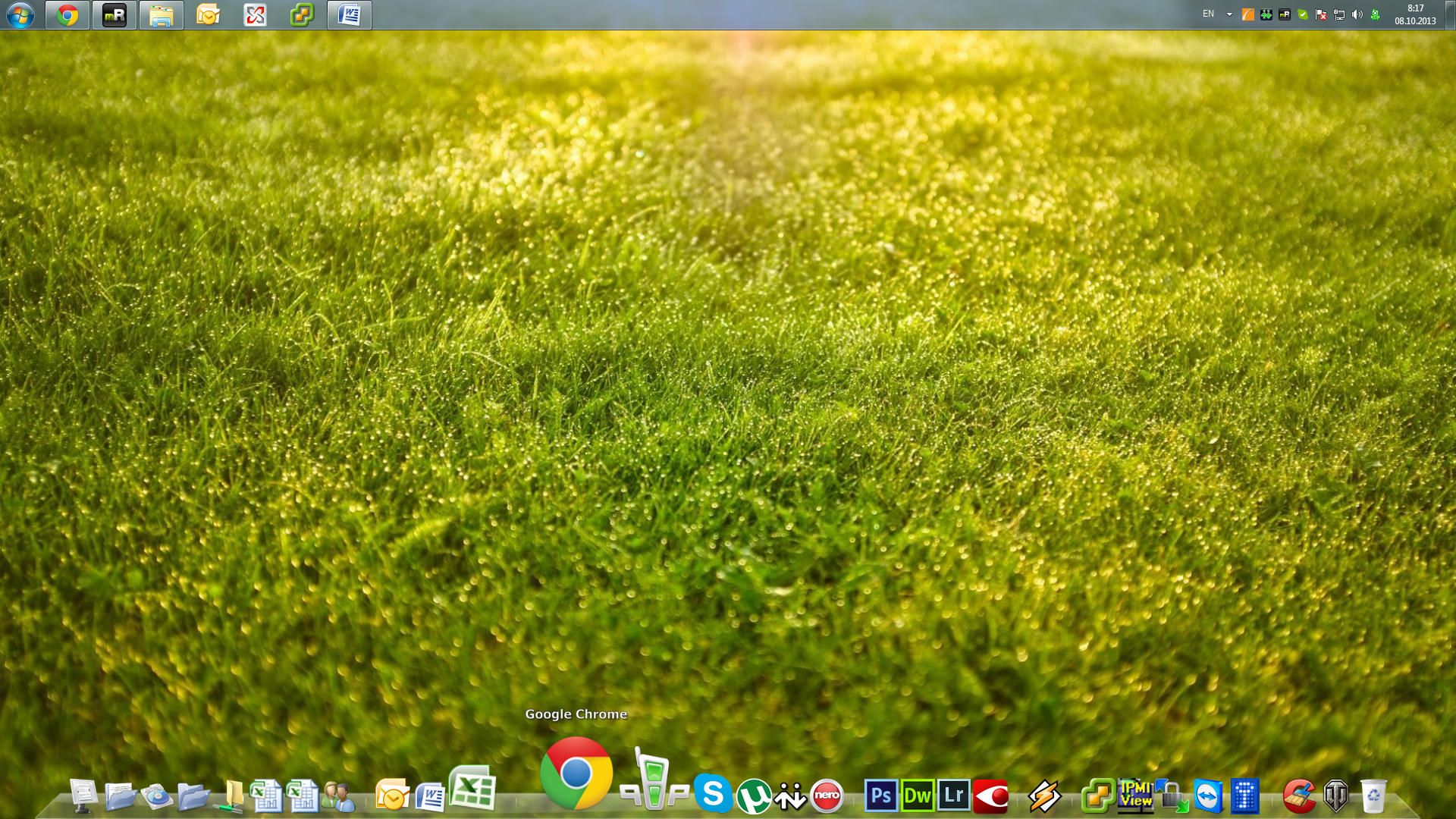Launch TeamViewer from the dock

pos(1208,796)
